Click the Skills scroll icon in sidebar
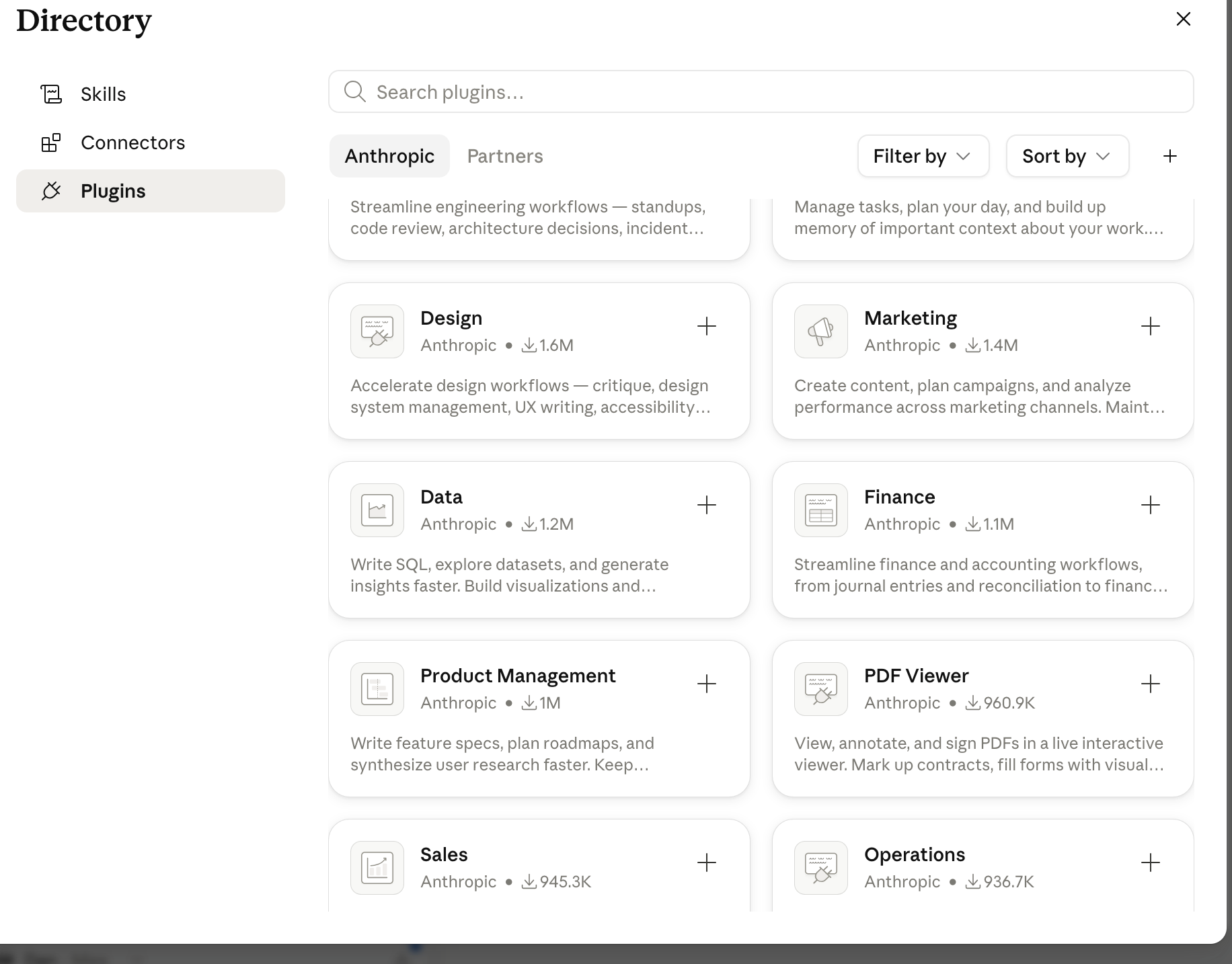 51,94
